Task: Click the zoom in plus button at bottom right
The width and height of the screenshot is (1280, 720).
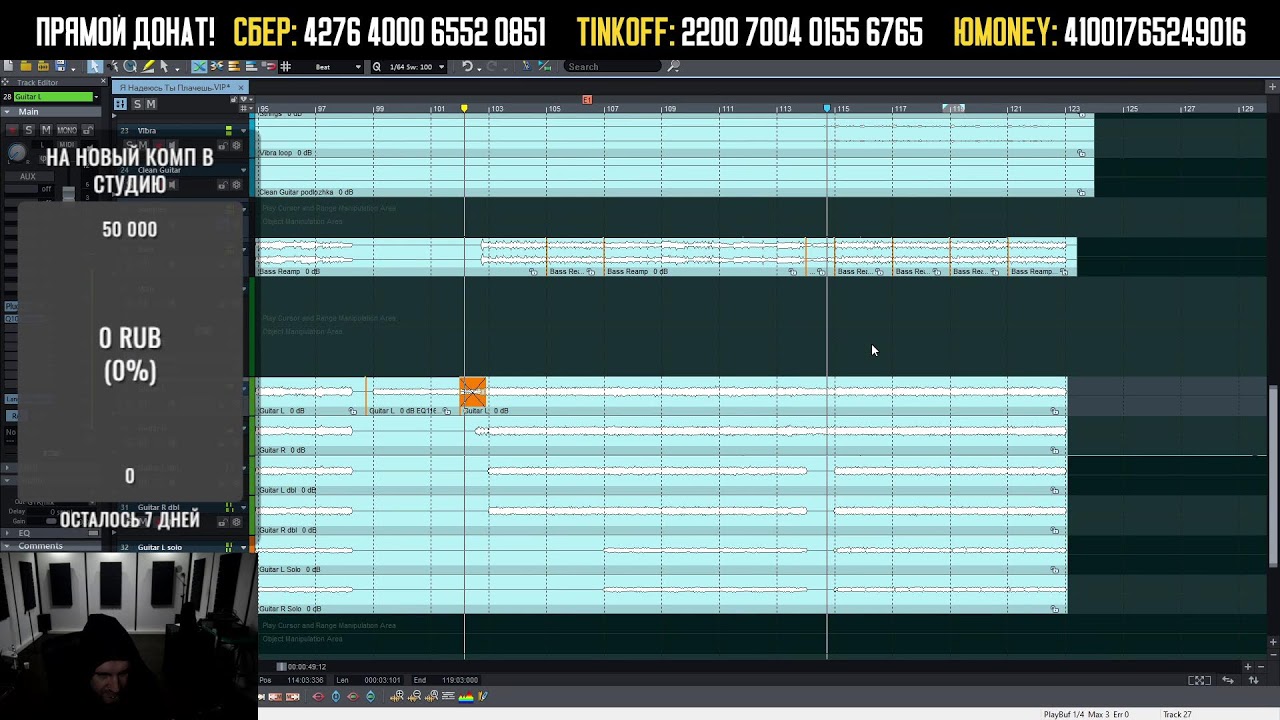Action: click(x=1248, y=667)
